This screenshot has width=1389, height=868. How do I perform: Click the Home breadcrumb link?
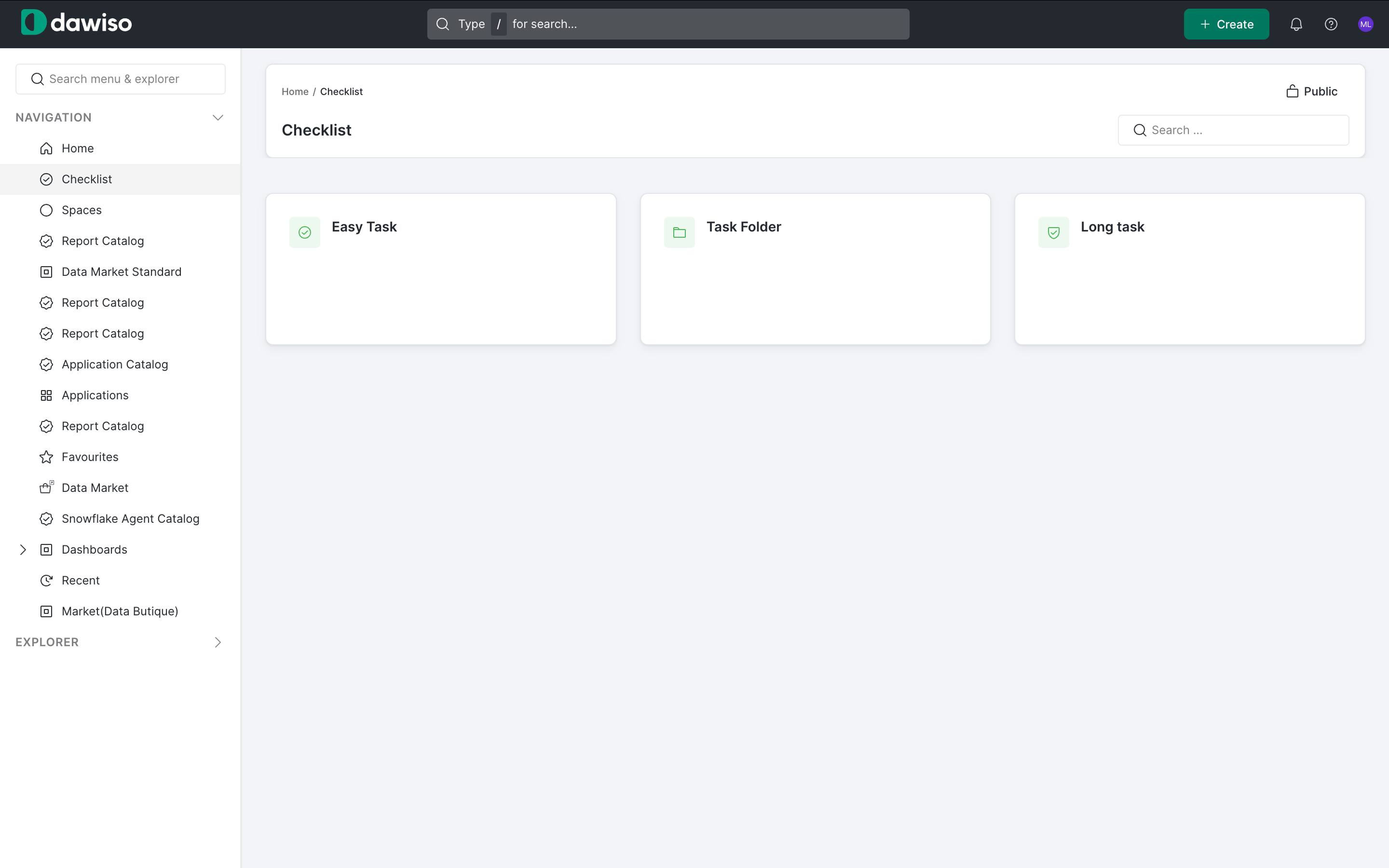(295, 92)
